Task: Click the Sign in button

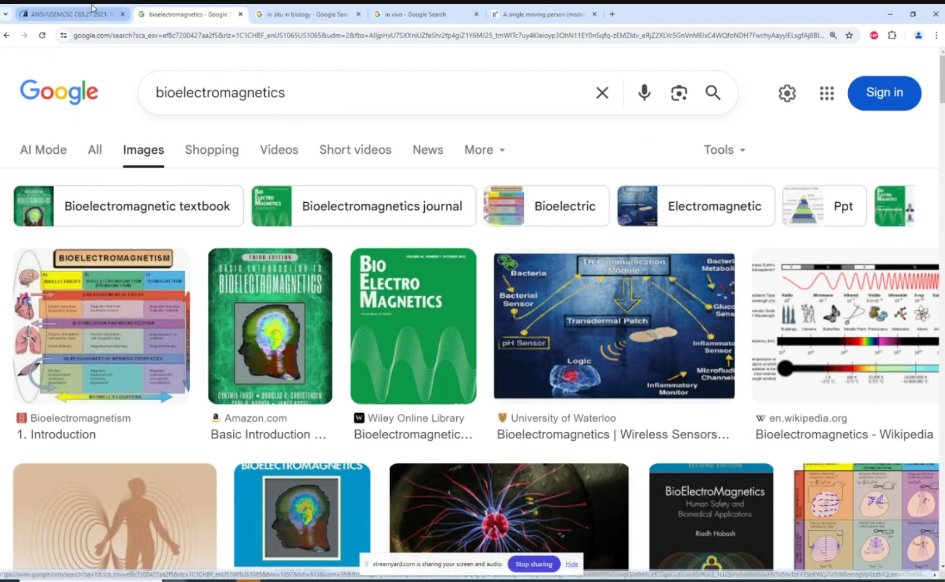Action: pos(884,93)
